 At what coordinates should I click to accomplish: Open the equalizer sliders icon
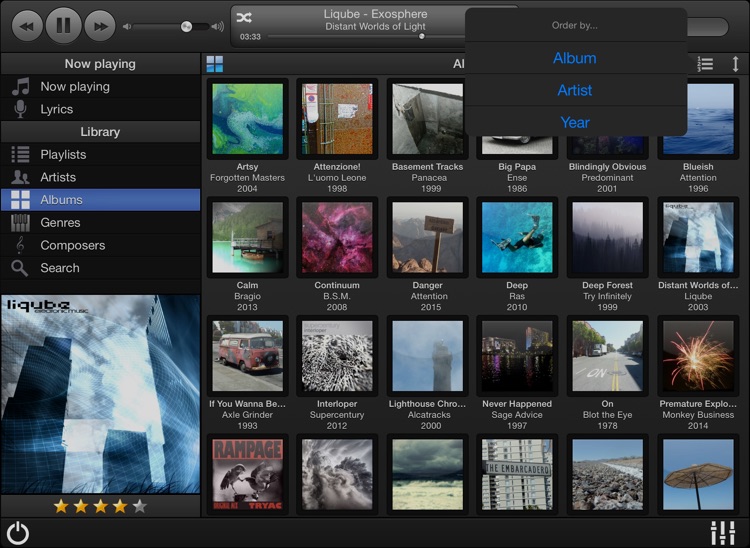[x=723, y=533]
